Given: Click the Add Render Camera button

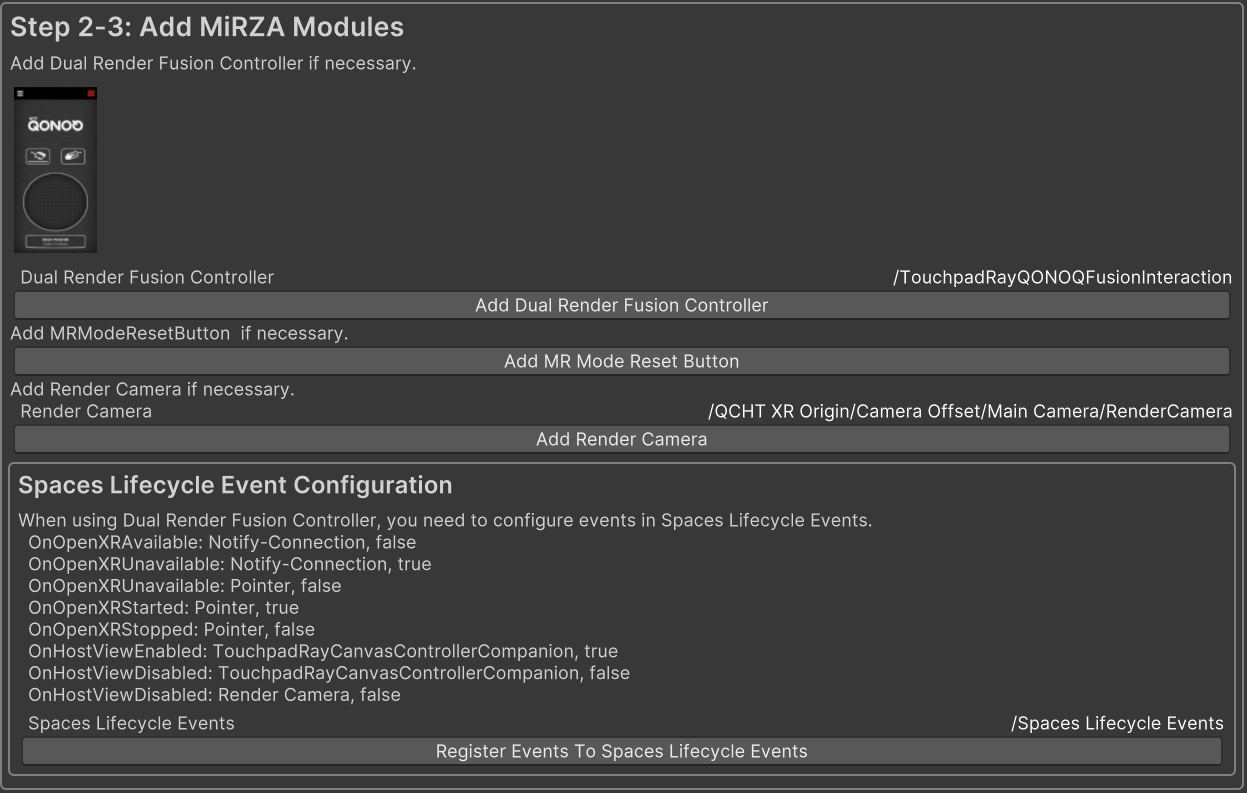Looking at the screenshot, I should tap(620, 438).
